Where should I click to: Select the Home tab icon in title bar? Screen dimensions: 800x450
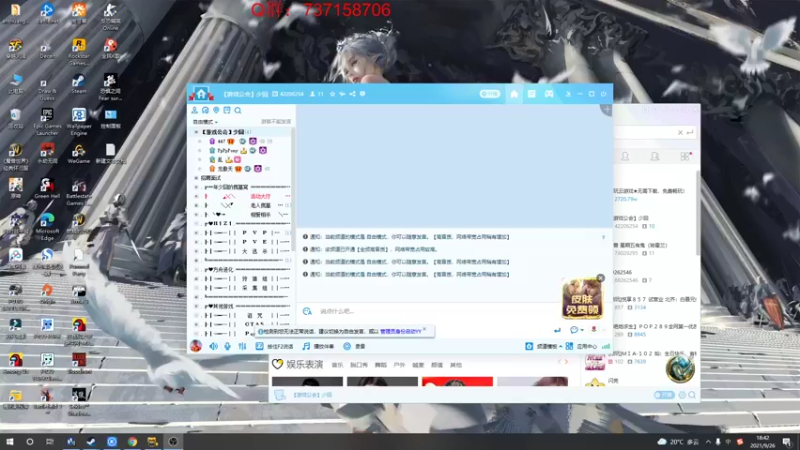[514, 94]
